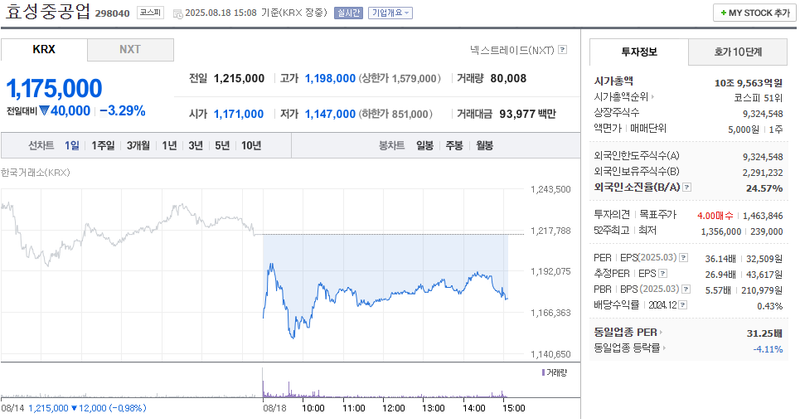
Task: Click the 실시간 badge button
Action: coord(348,13)
